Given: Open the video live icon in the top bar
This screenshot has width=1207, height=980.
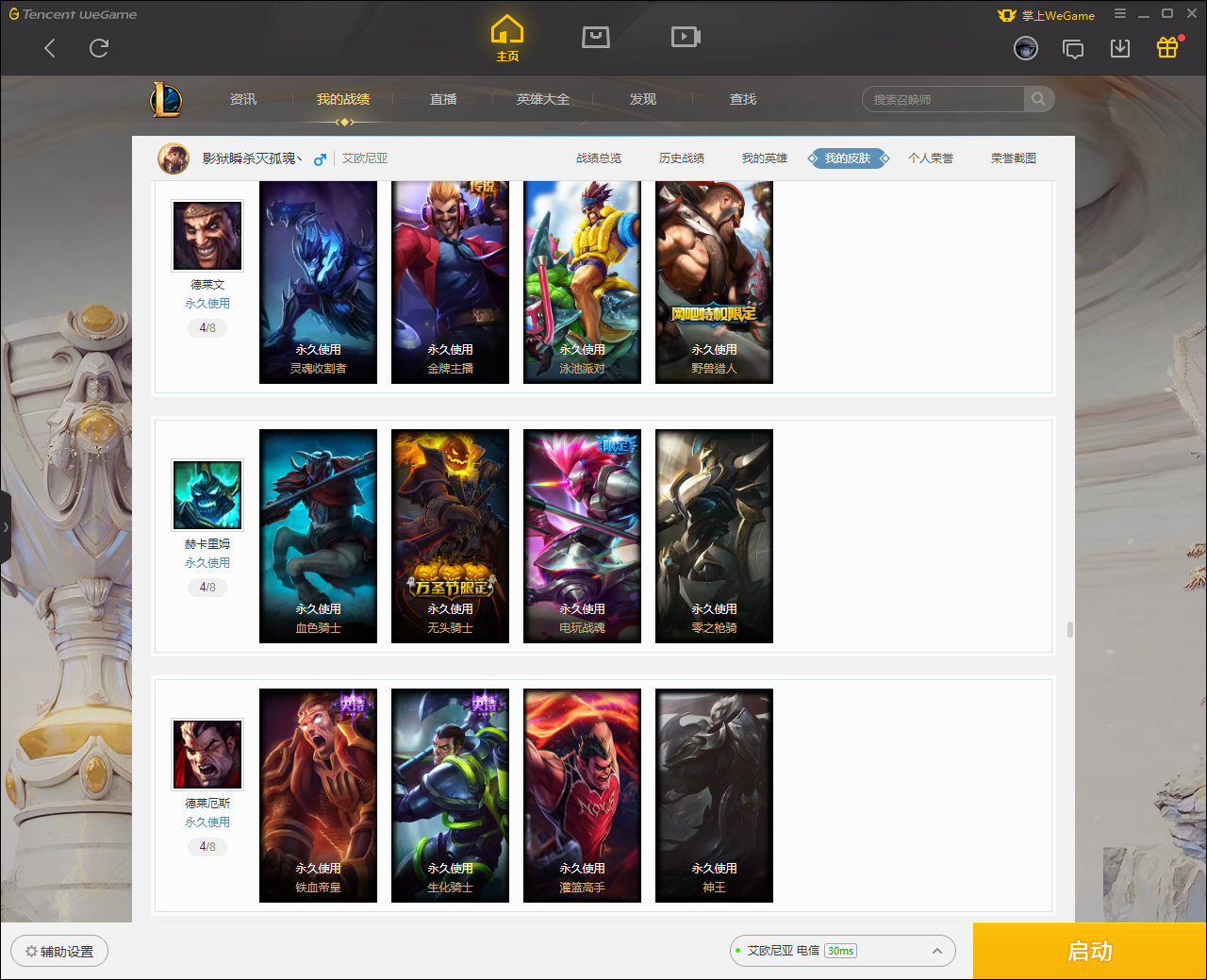Looking at the screenshot, I should pyautogui.click(x=686, y=37).
